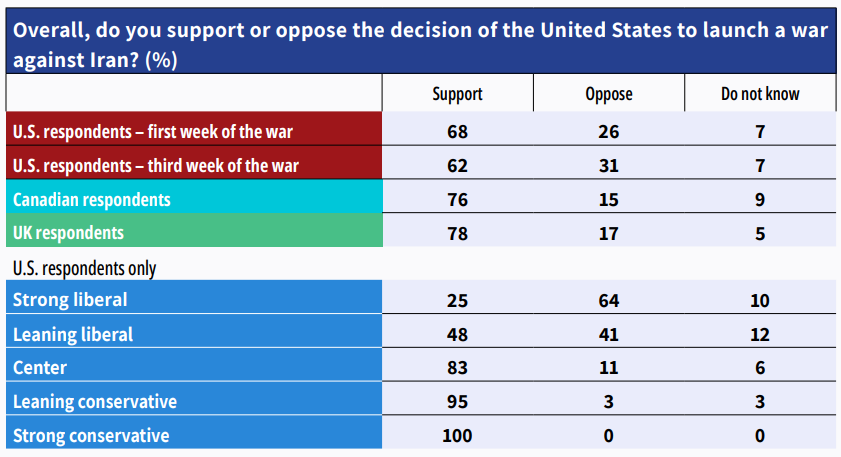Click the U.S. respondents first week row label
Image resolution: width=841 pixels, height=457 pixels.
(152, 130)
